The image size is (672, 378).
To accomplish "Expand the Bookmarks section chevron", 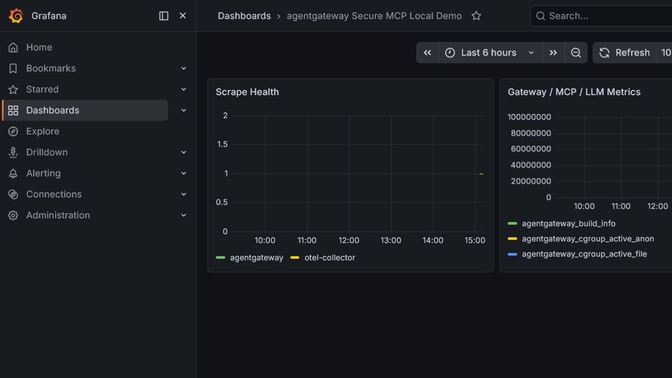I will [183, 68].
